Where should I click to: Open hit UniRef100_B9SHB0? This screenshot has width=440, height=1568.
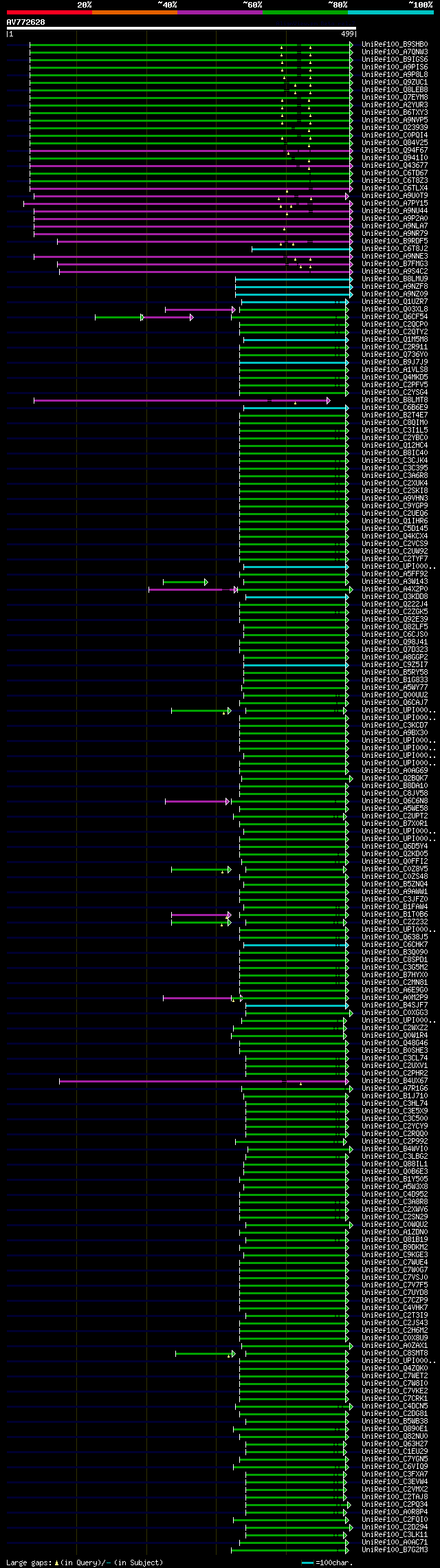395,45
